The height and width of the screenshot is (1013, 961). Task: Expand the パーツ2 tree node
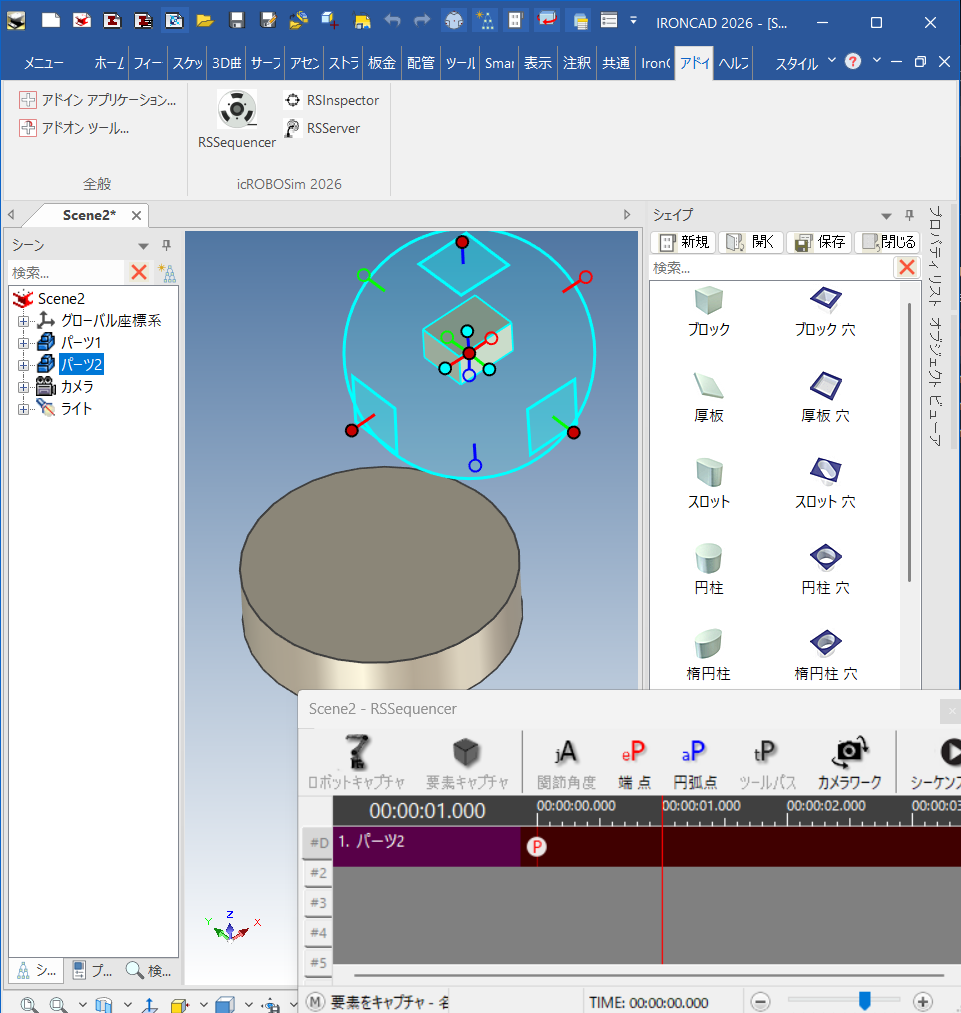23,365
